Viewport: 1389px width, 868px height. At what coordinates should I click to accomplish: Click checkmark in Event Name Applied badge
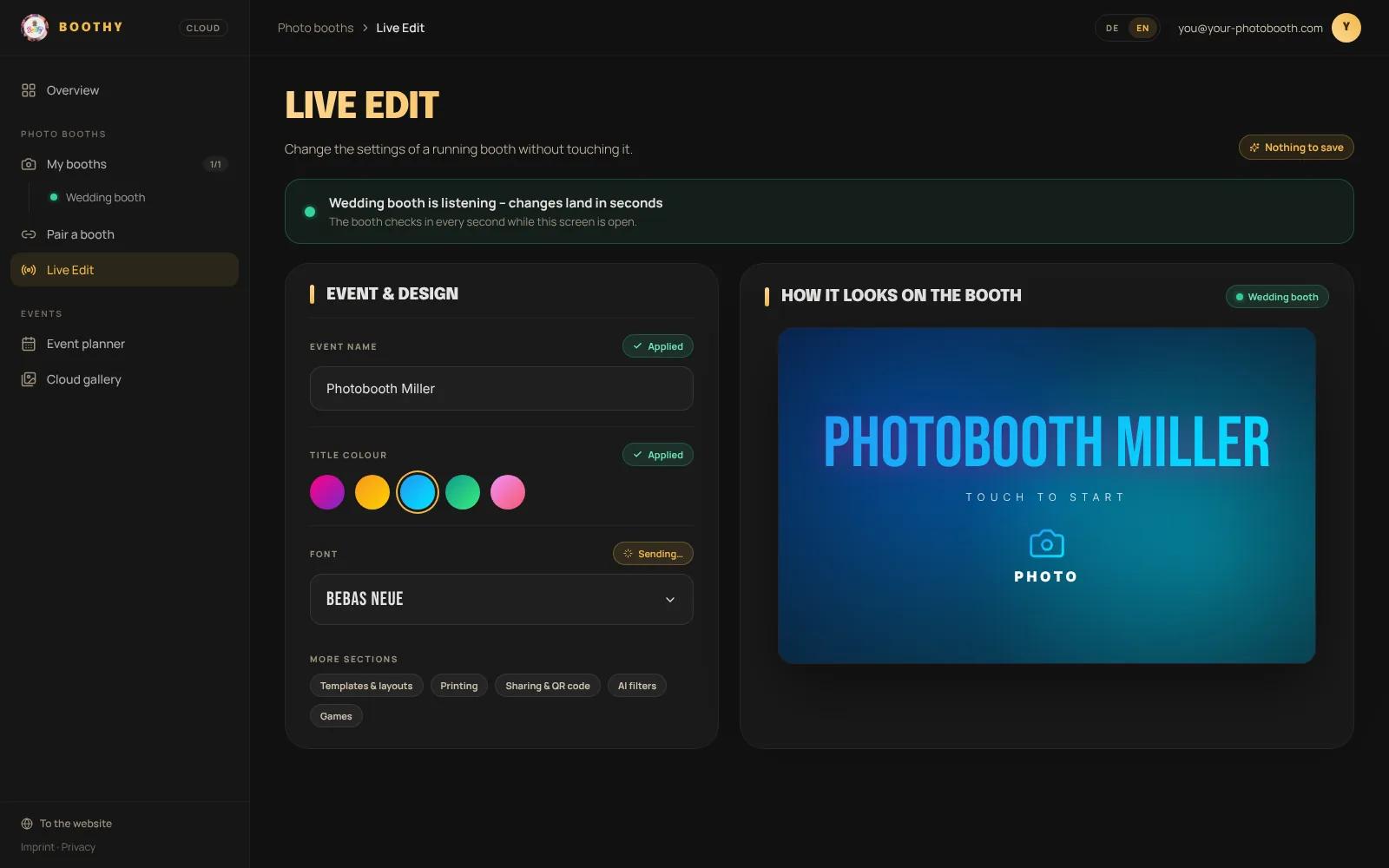point(638,346)
